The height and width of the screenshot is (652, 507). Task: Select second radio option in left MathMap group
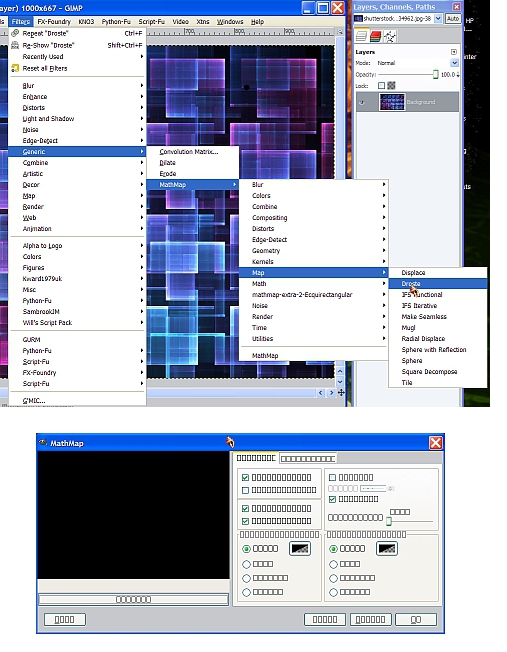(x=246, y=564)
